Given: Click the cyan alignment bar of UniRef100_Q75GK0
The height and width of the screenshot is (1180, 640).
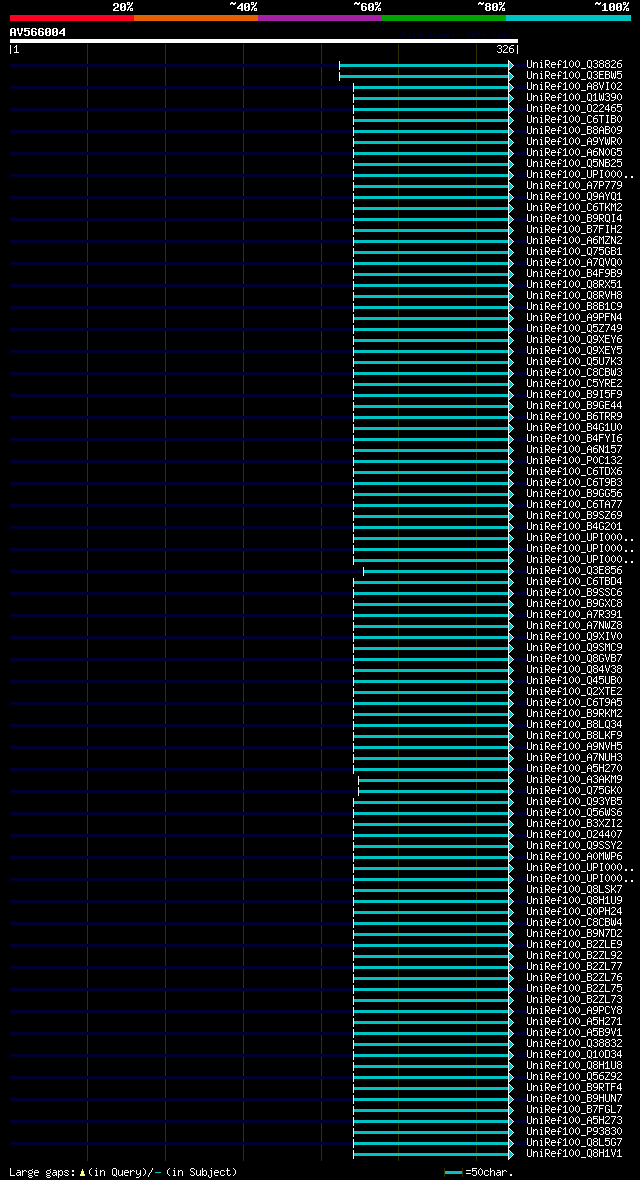Looking at the screenshot, I should [436, 791].
